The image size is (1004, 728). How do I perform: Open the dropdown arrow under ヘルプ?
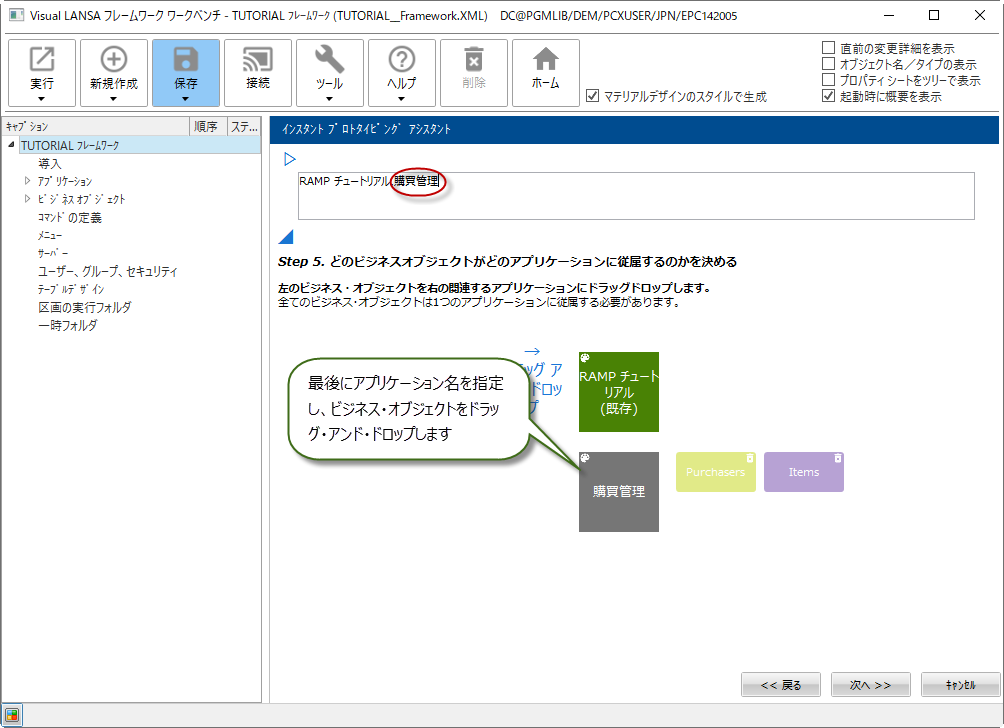tap(401, 99)
